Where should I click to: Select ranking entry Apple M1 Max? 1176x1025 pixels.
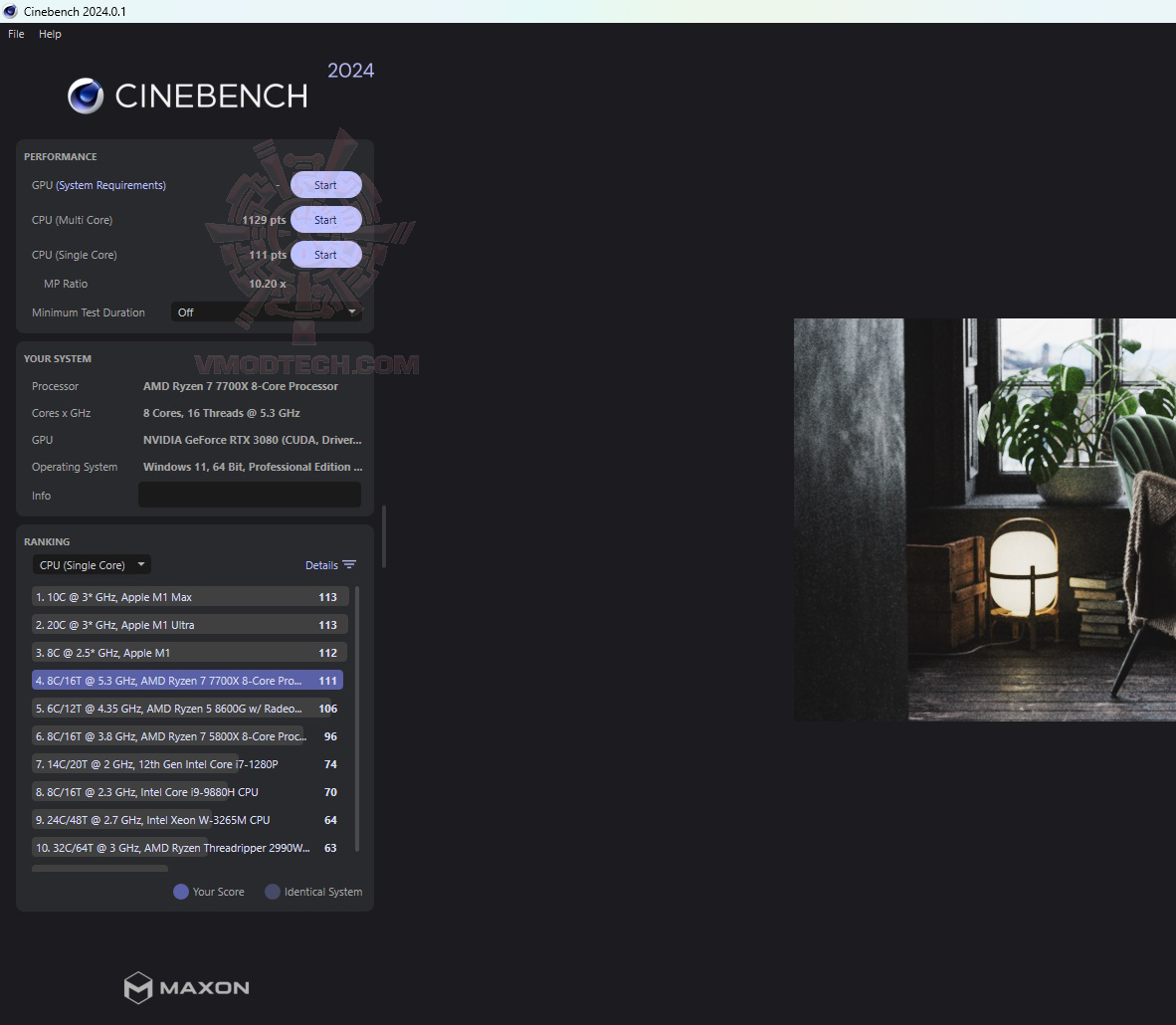pyautogui.click(x=190, y=597)
